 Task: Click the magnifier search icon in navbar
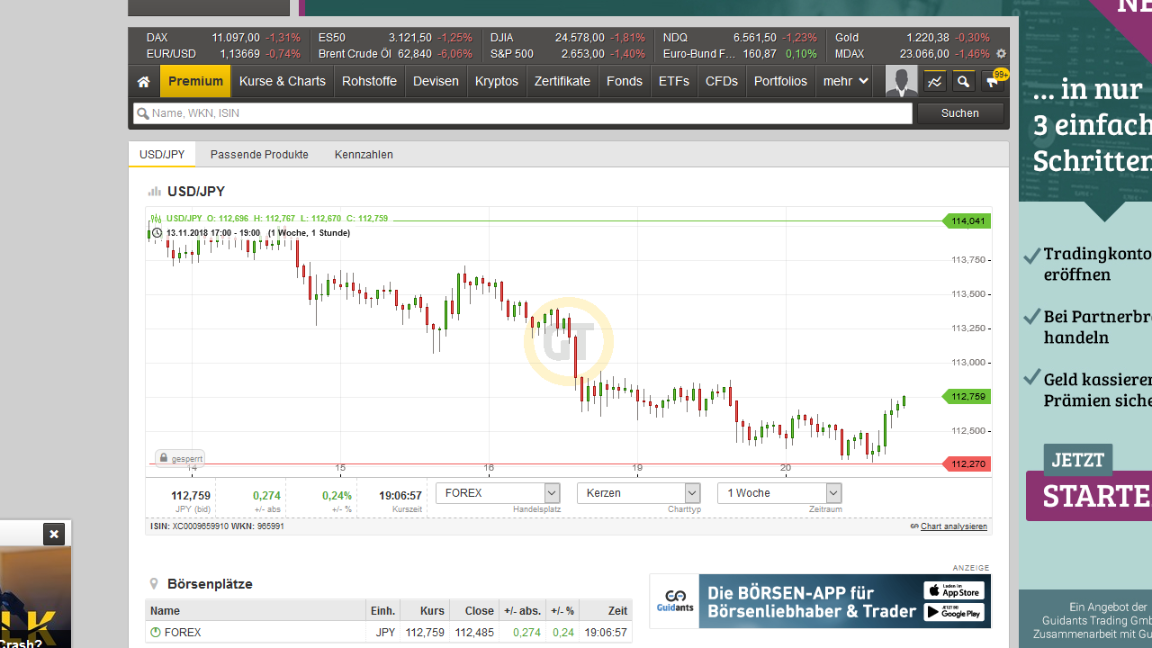click(x=963, y=82)
